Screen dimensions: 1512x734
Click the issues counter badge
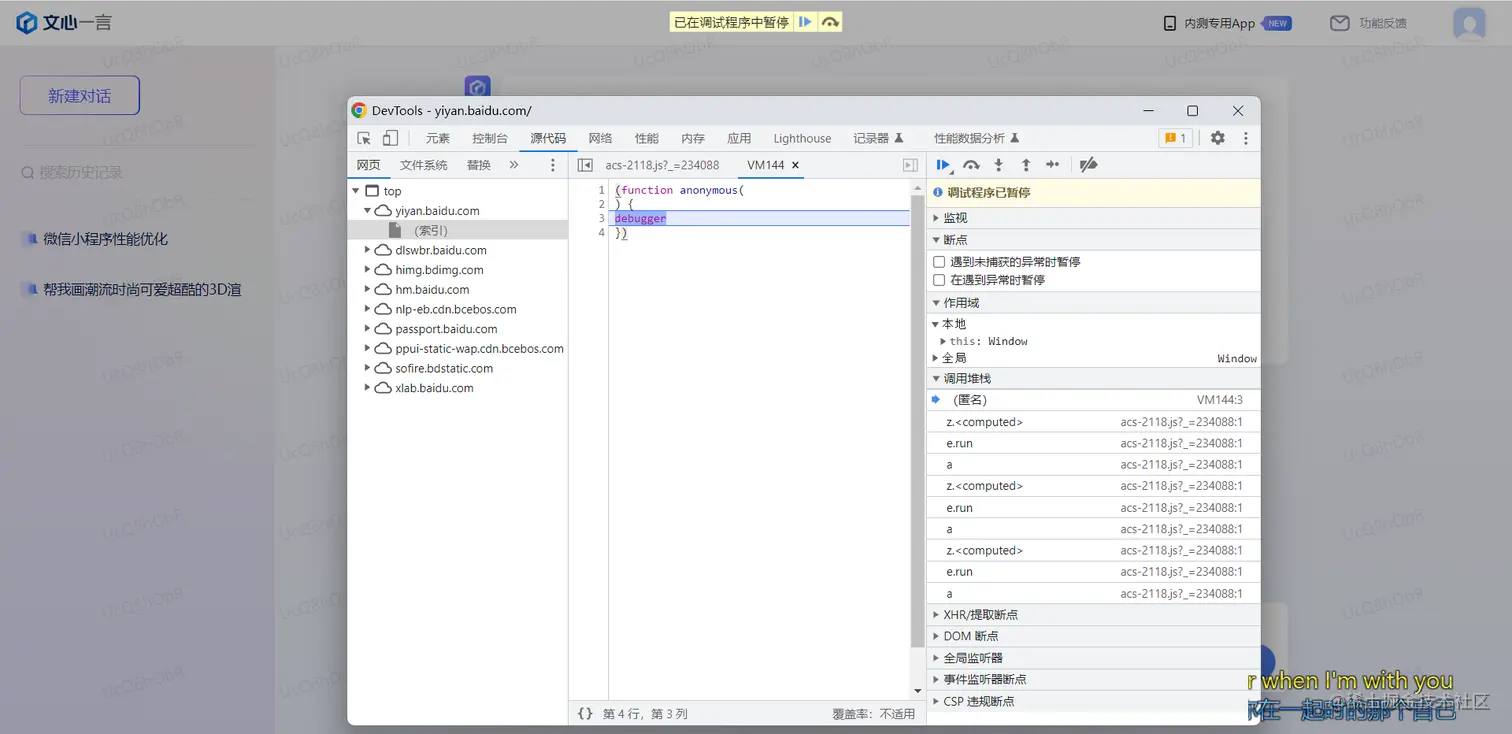(x=1175, y=138)
